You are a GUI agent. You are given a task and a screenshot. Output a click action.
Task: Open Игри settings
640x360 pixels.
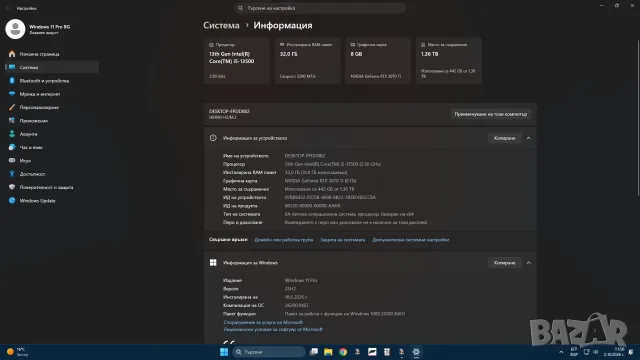[x=25, y=161]
